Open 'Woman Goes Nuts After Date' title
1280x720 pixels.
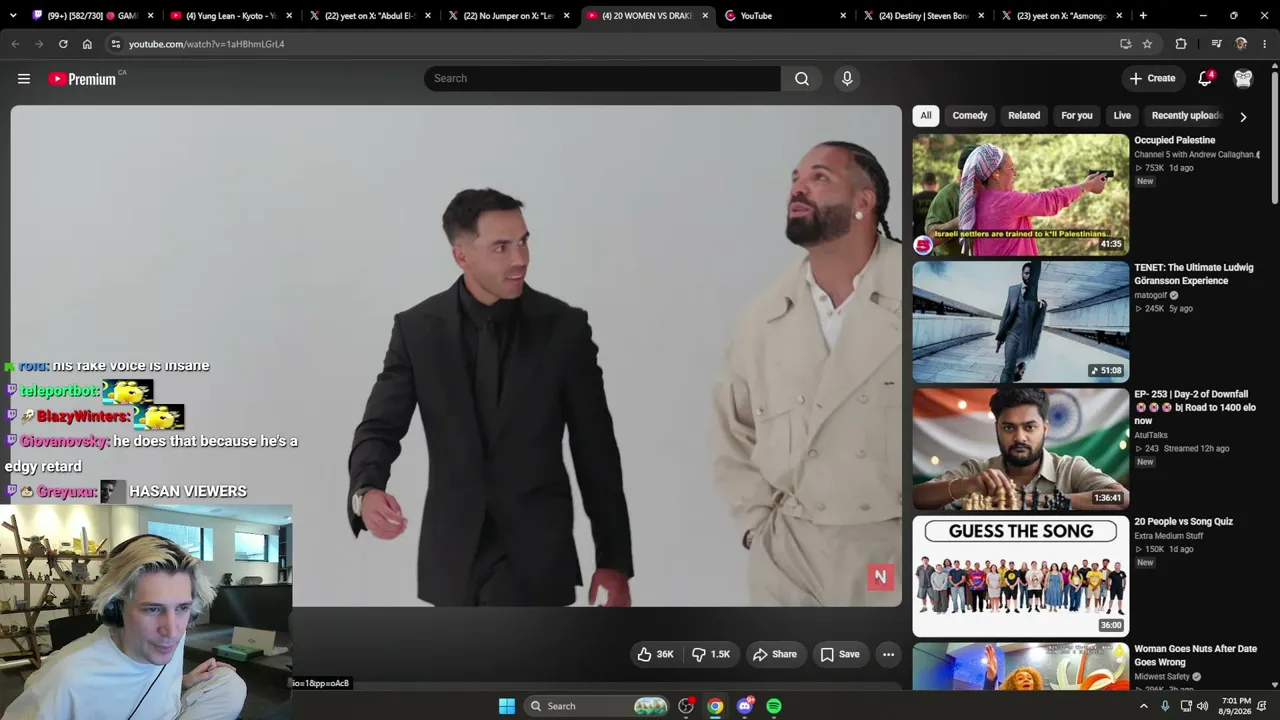(x=1195, y=655)
